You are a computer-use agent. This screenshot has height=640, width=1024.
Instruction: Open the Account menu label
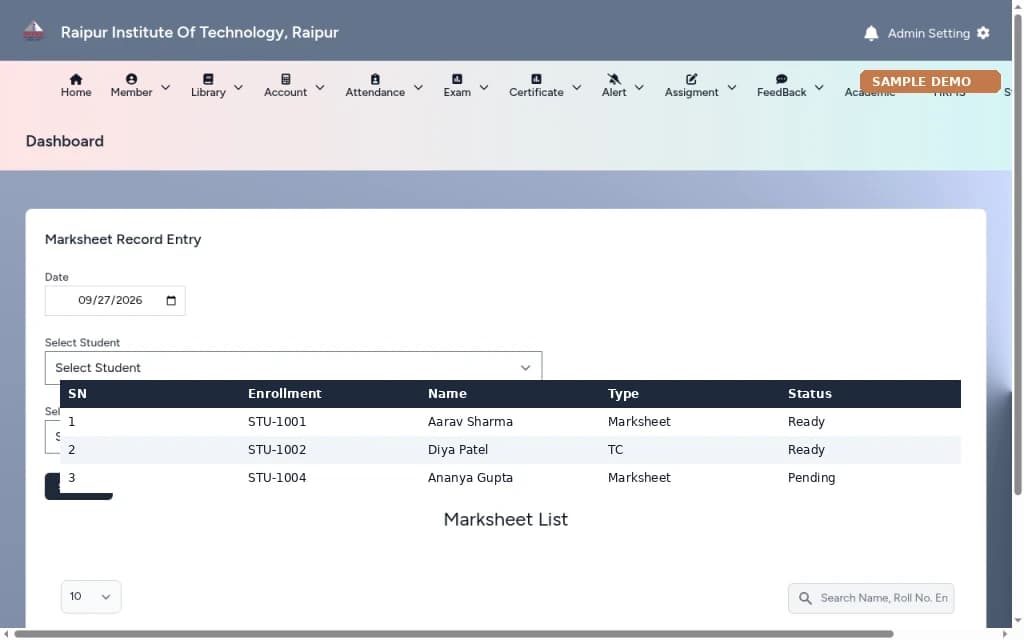click(285, 92)
